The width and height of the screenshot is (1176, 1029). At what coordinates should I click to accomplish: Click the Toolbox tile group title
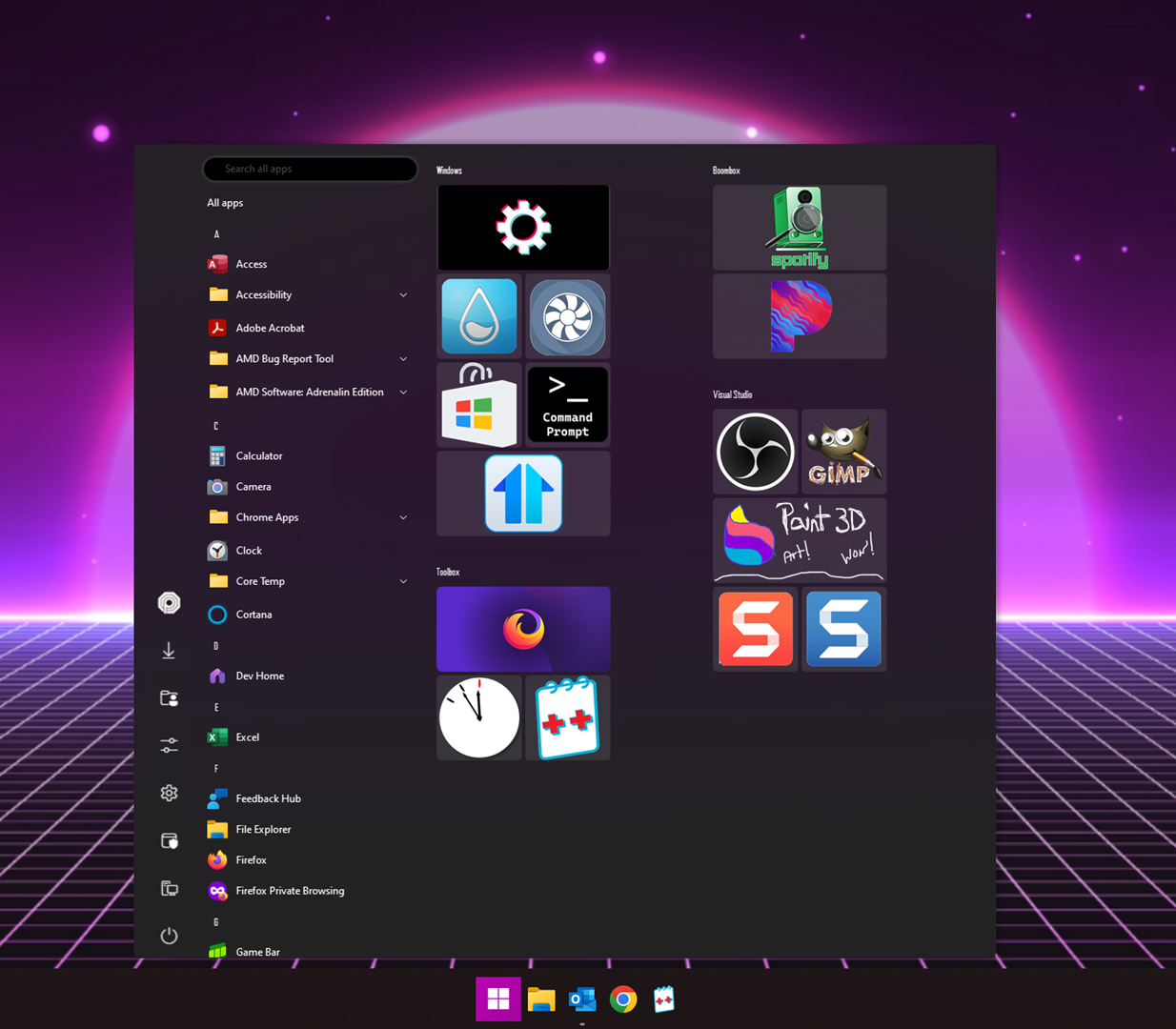coord(448,572)
